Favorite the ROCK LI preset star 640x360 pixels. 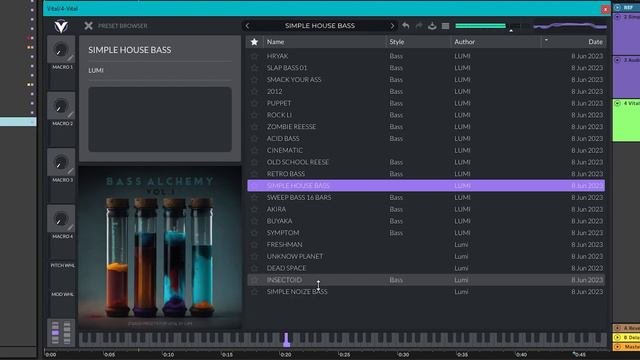pos(254,115)
